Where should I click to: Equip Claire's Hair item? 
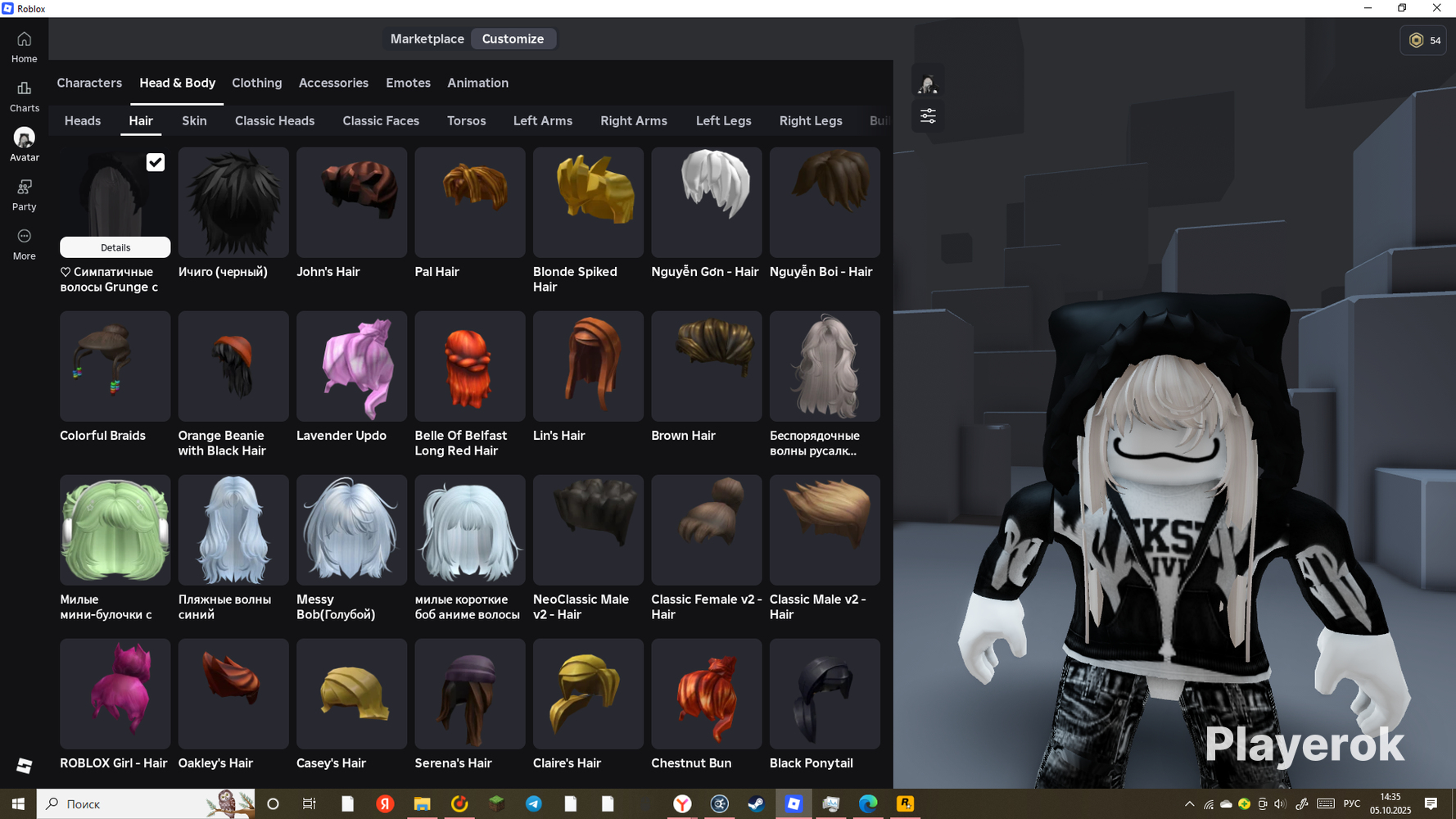(x=589, y=694)
